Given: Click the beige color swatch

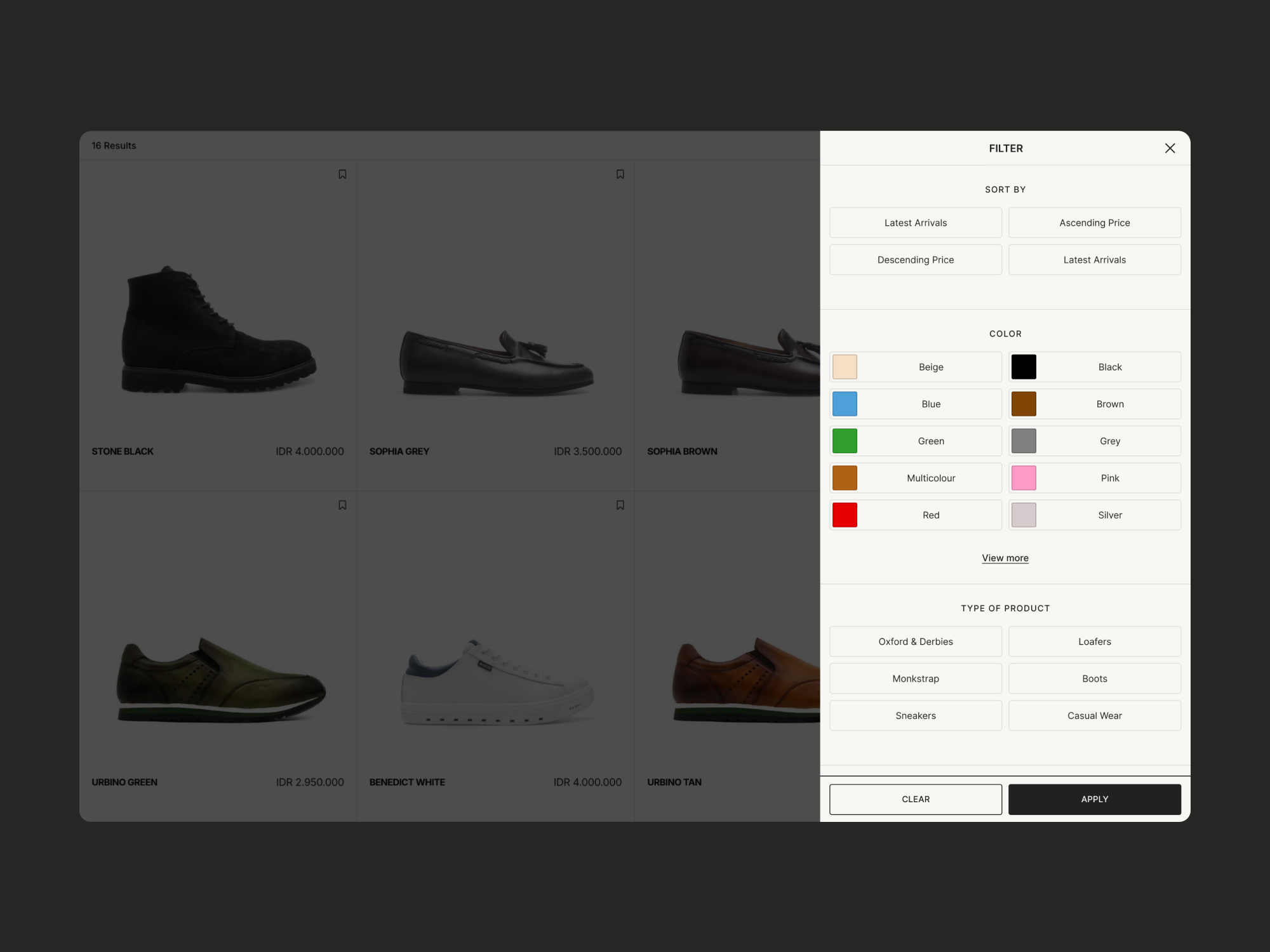Looking at the screenshot, I should point(845,367).
